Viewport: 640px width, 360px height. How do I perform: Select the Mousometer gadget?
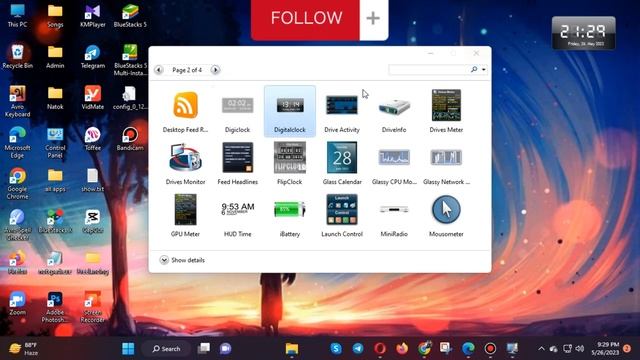pyautogui.click(x=446, y=216)
